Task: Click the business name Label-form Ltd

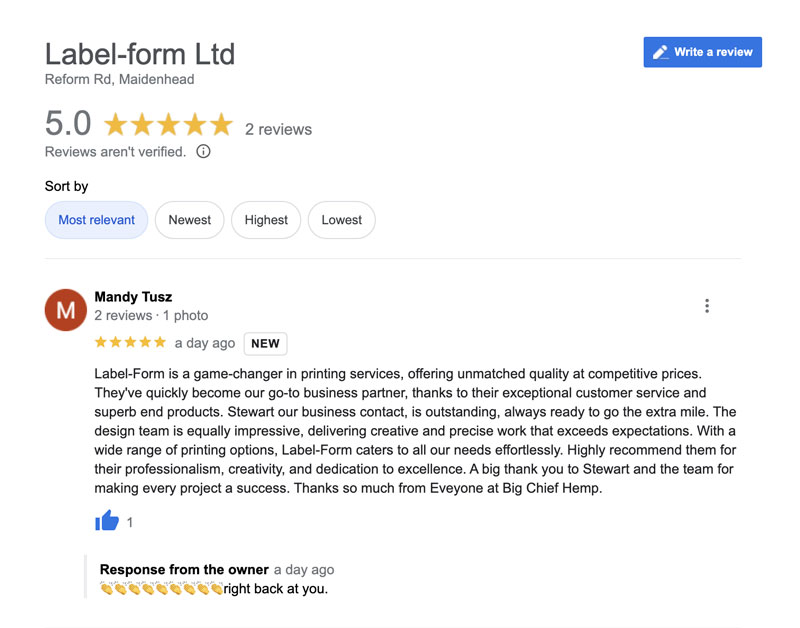Action: point(139,55)
